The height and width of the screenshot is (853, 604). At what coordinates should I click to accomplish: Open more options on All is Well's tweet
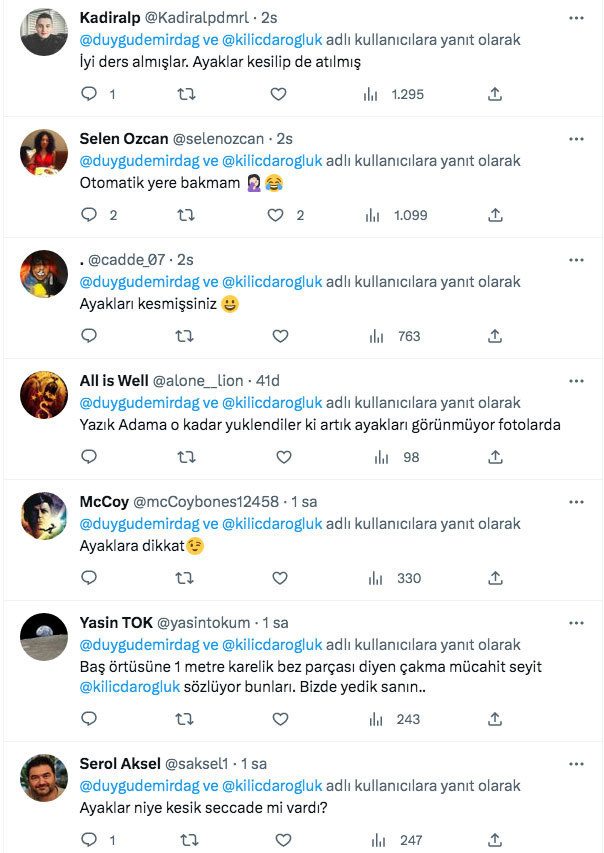click(576, 380)
